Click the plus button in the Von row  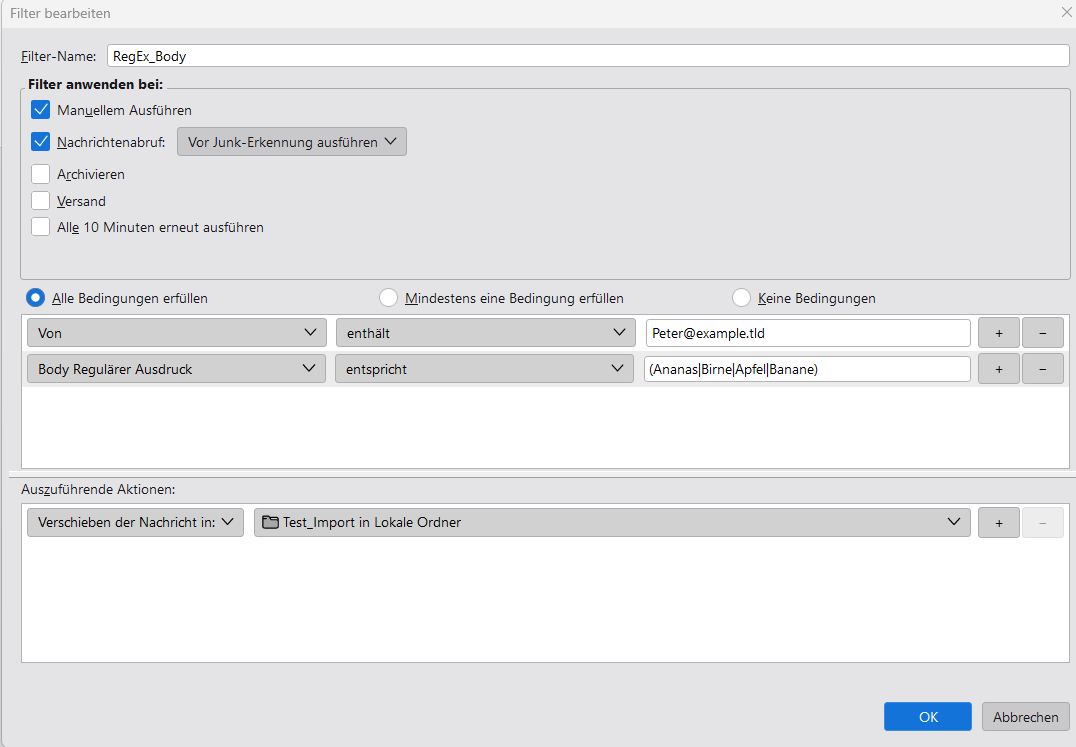[998, 334]
